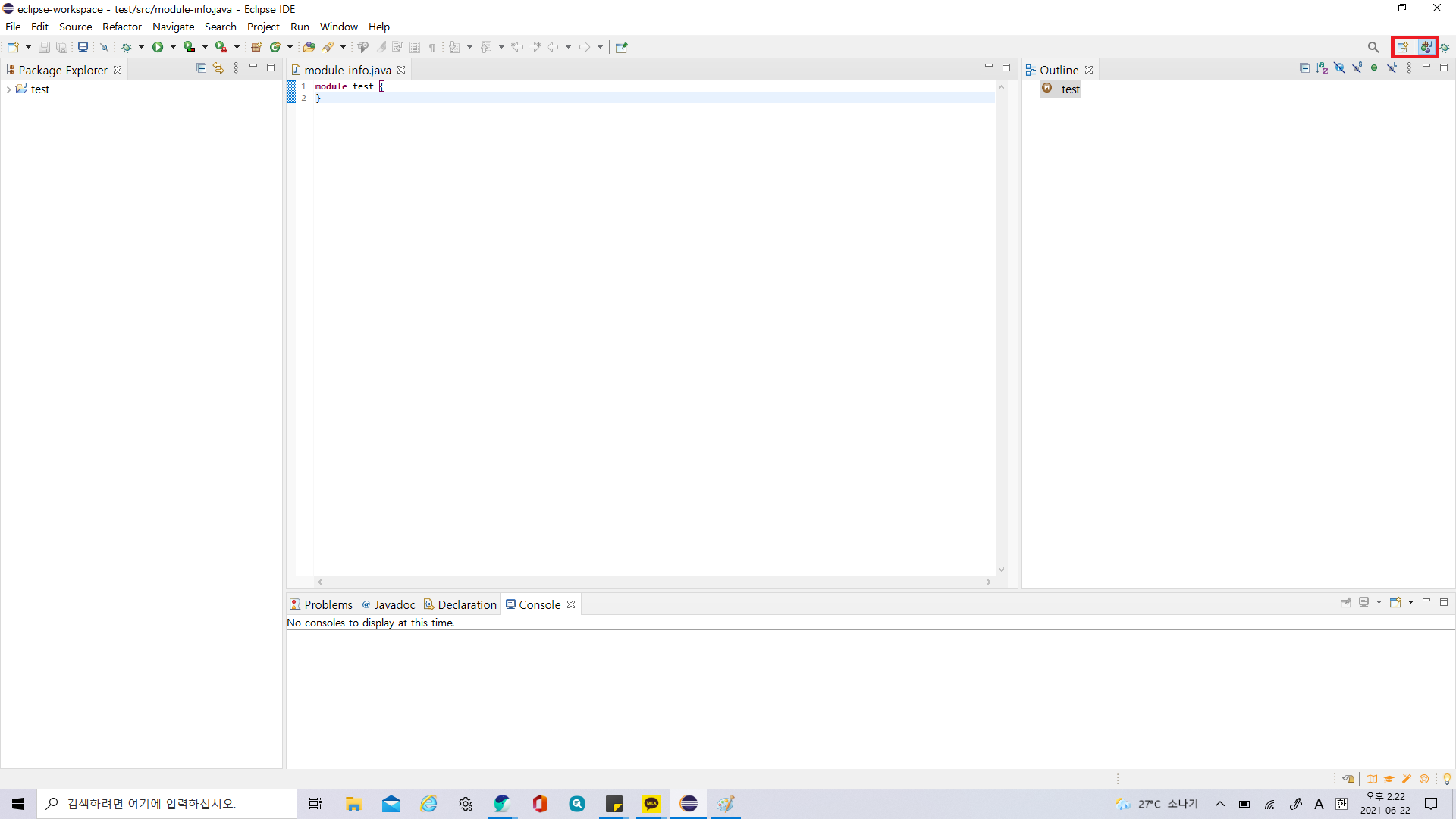Click the New Java Package icon

point(256,47)
